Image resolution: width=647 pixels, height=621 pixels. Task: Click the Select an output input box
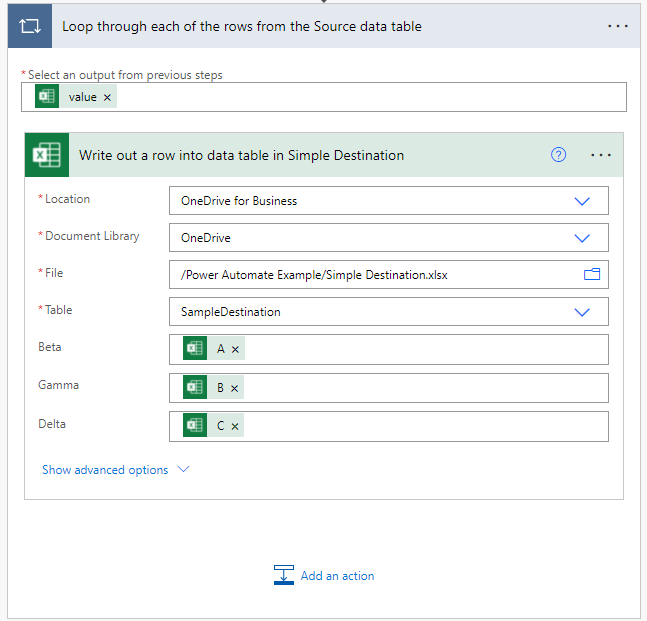tap(324, 97)
